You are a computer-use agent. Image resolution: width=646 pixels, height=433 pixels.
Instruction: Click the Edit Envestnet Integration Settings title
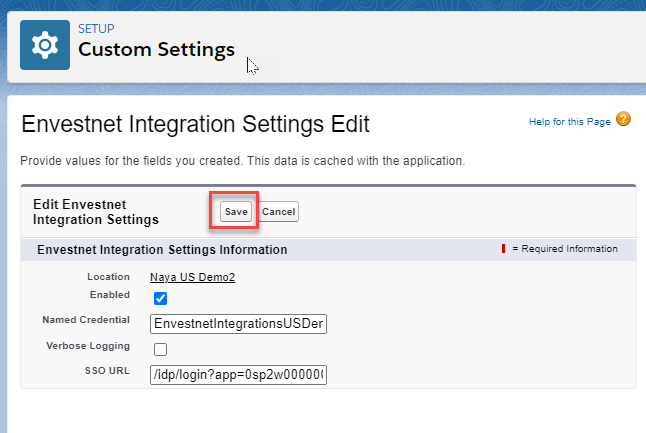(x=96, y=212)
